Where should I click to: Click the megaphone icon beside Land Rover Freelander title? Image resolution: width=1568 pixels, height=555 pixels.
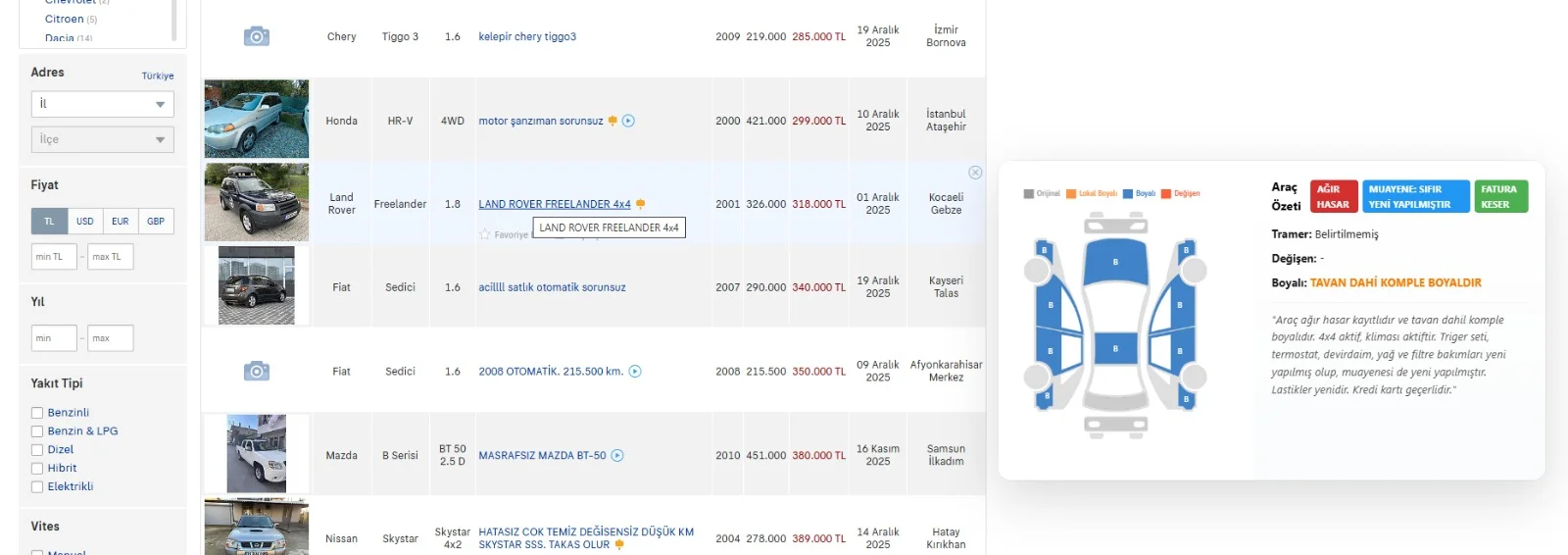pos(640,204)
